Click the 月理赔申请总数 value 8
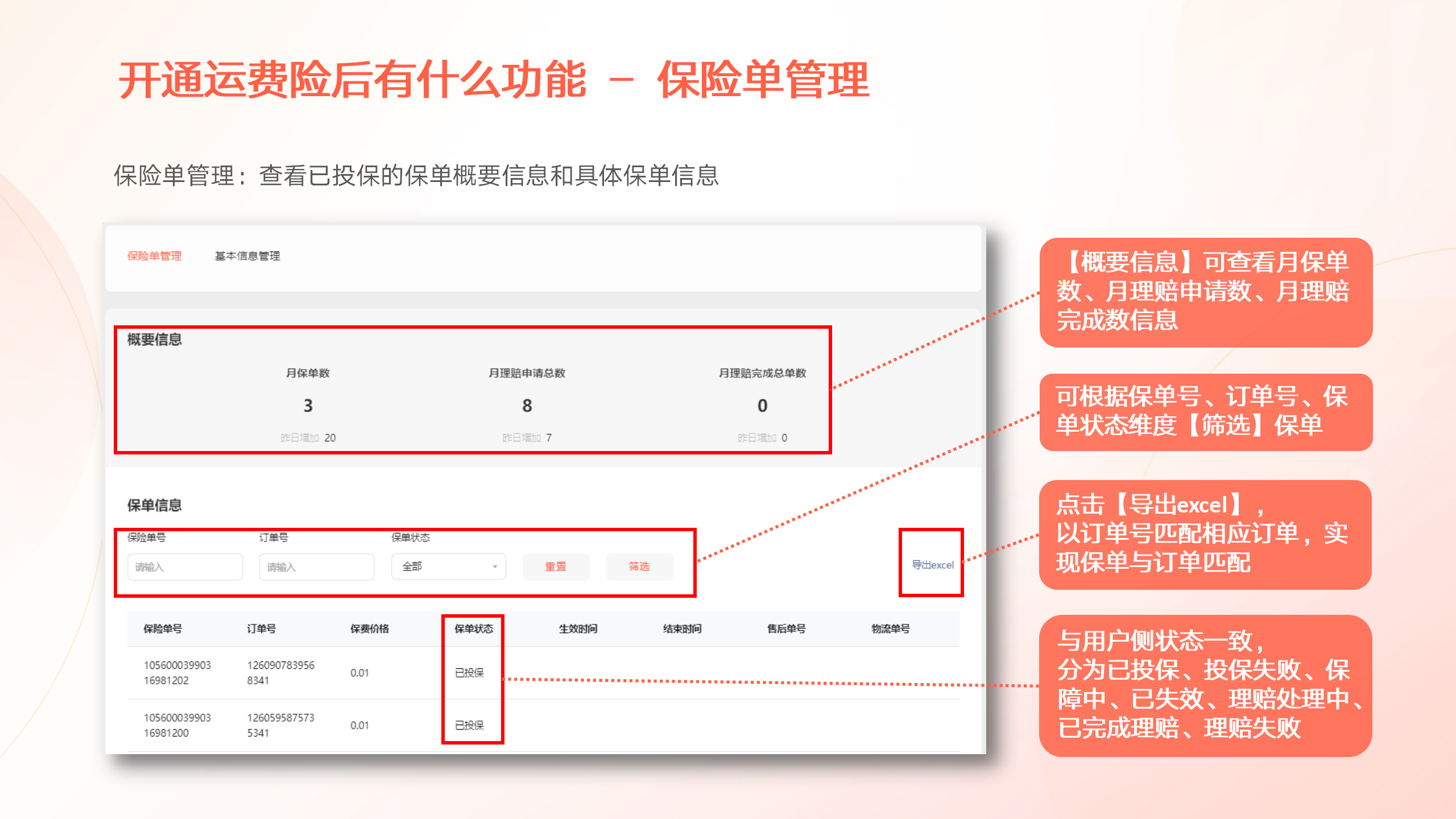Image resolution: width=1456 pixels, height=819 pixels. click(x=527, y=406)
